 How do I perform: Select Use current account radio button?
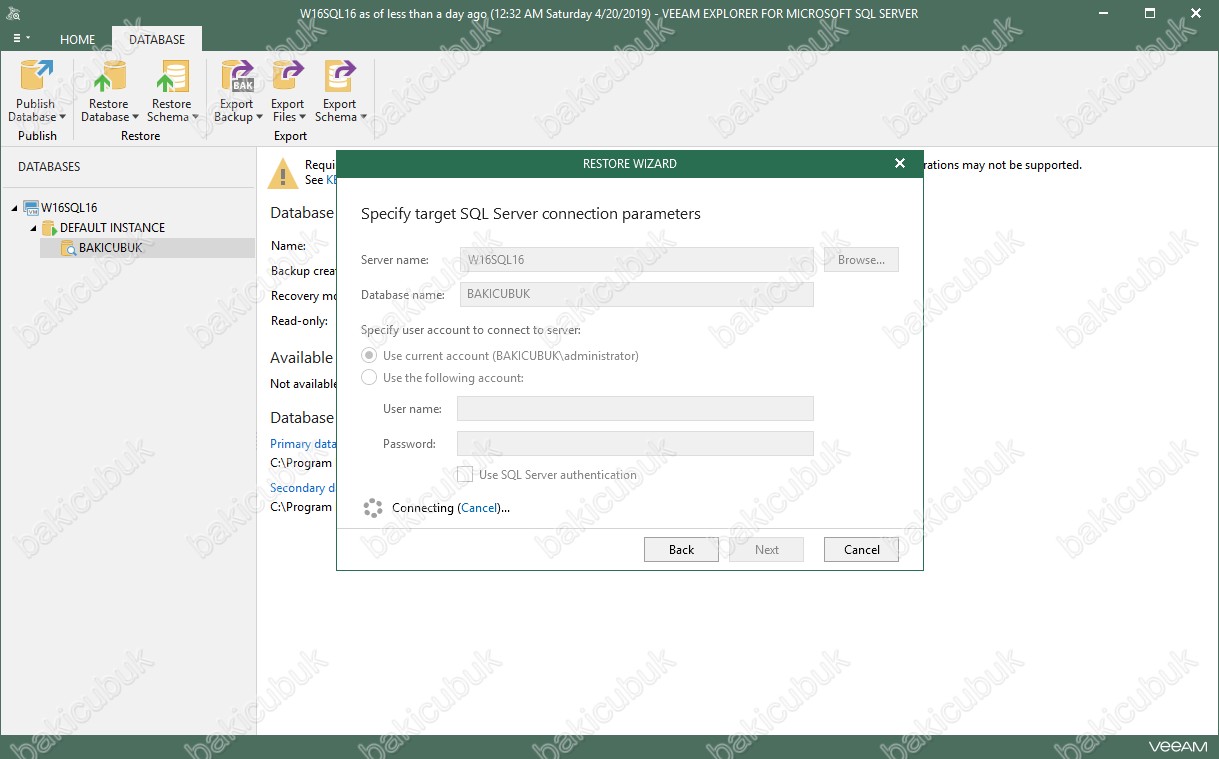369,356
